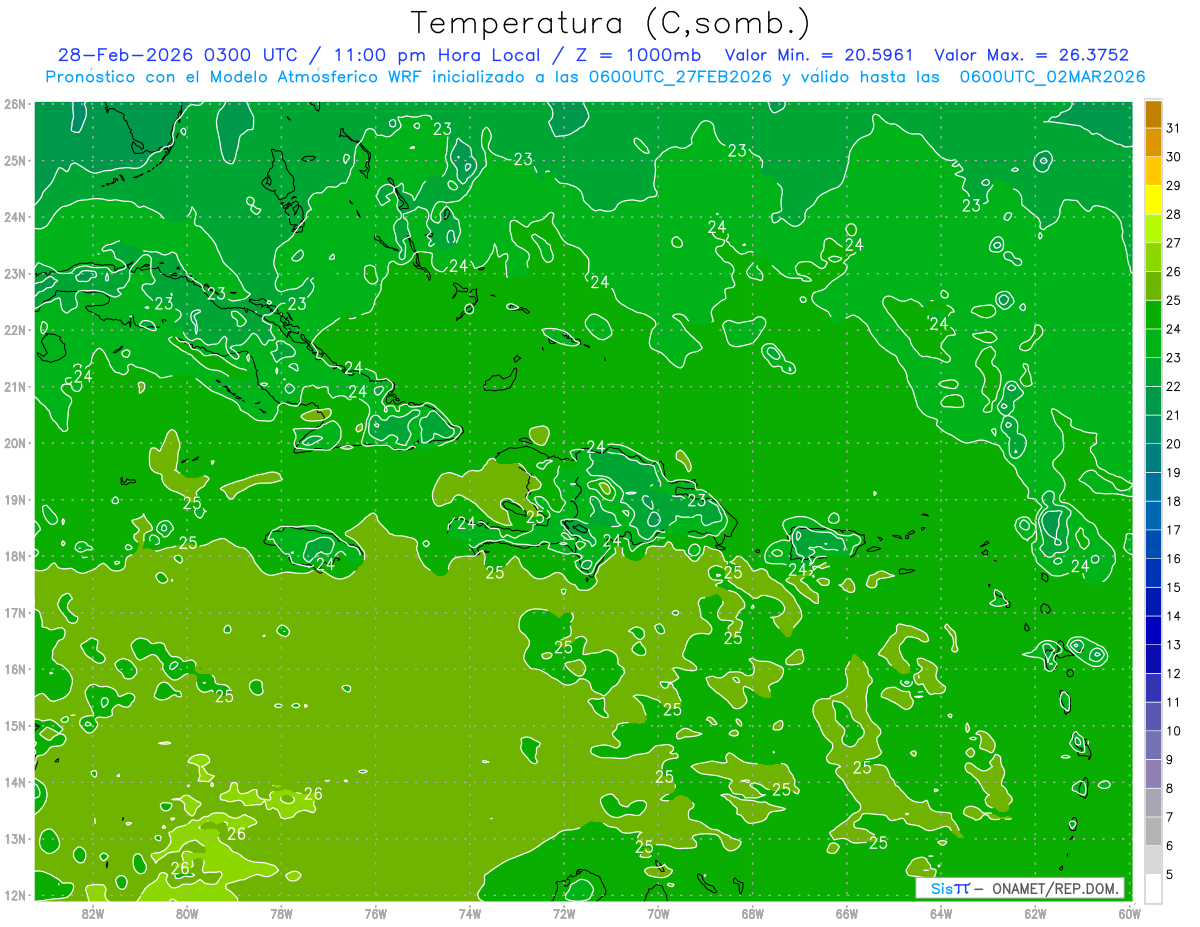Click the latitude label "20N"
This screenshot has height=927, width=1200.
(15, 443)
